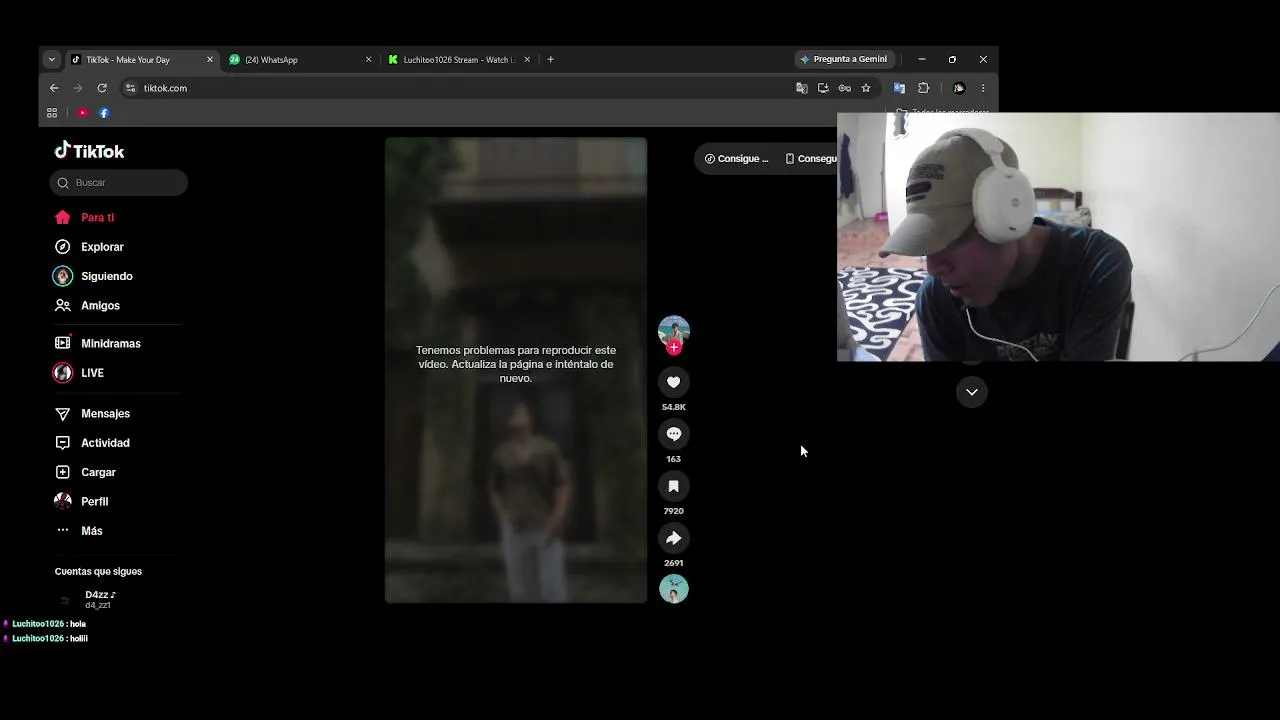Viewport: 1280px width, 720px height.
Task: Open the Siguiendo feed
Action: tap(106, 276)
